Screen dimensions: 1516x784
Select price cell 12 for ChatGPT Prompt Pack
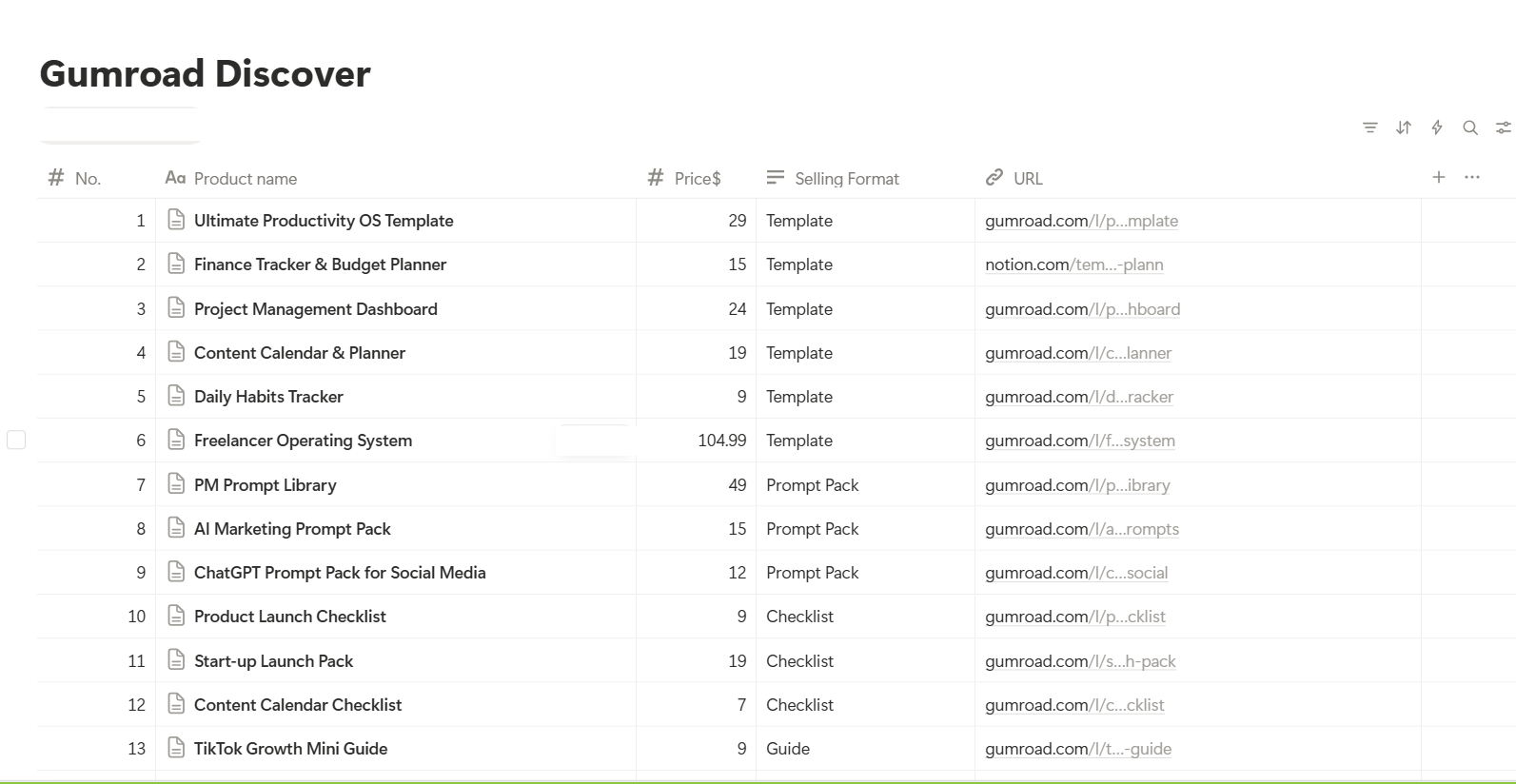coord(696,573)
